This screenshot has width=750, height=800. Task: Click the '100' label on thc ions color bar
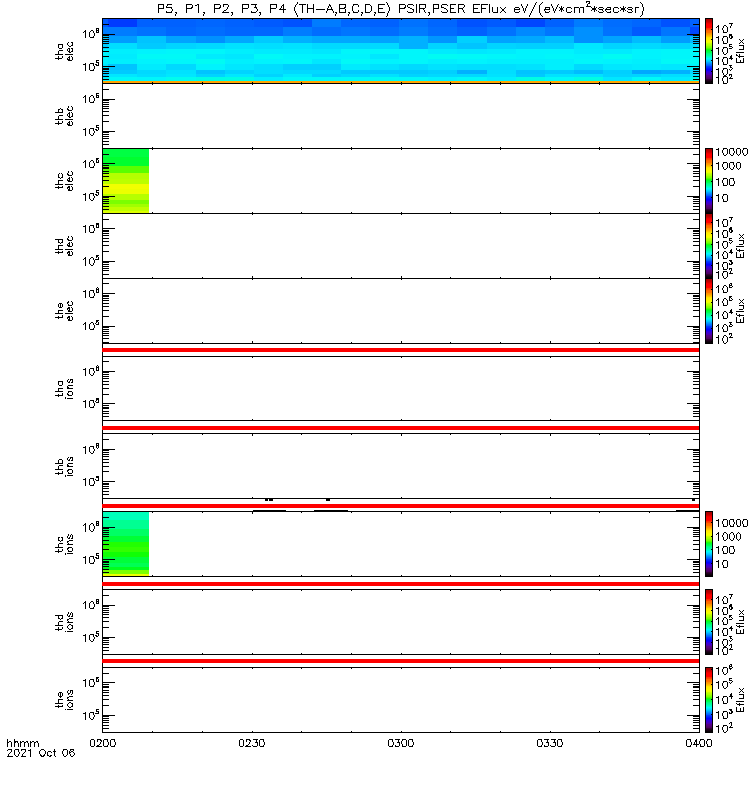(x=725, y=550)
